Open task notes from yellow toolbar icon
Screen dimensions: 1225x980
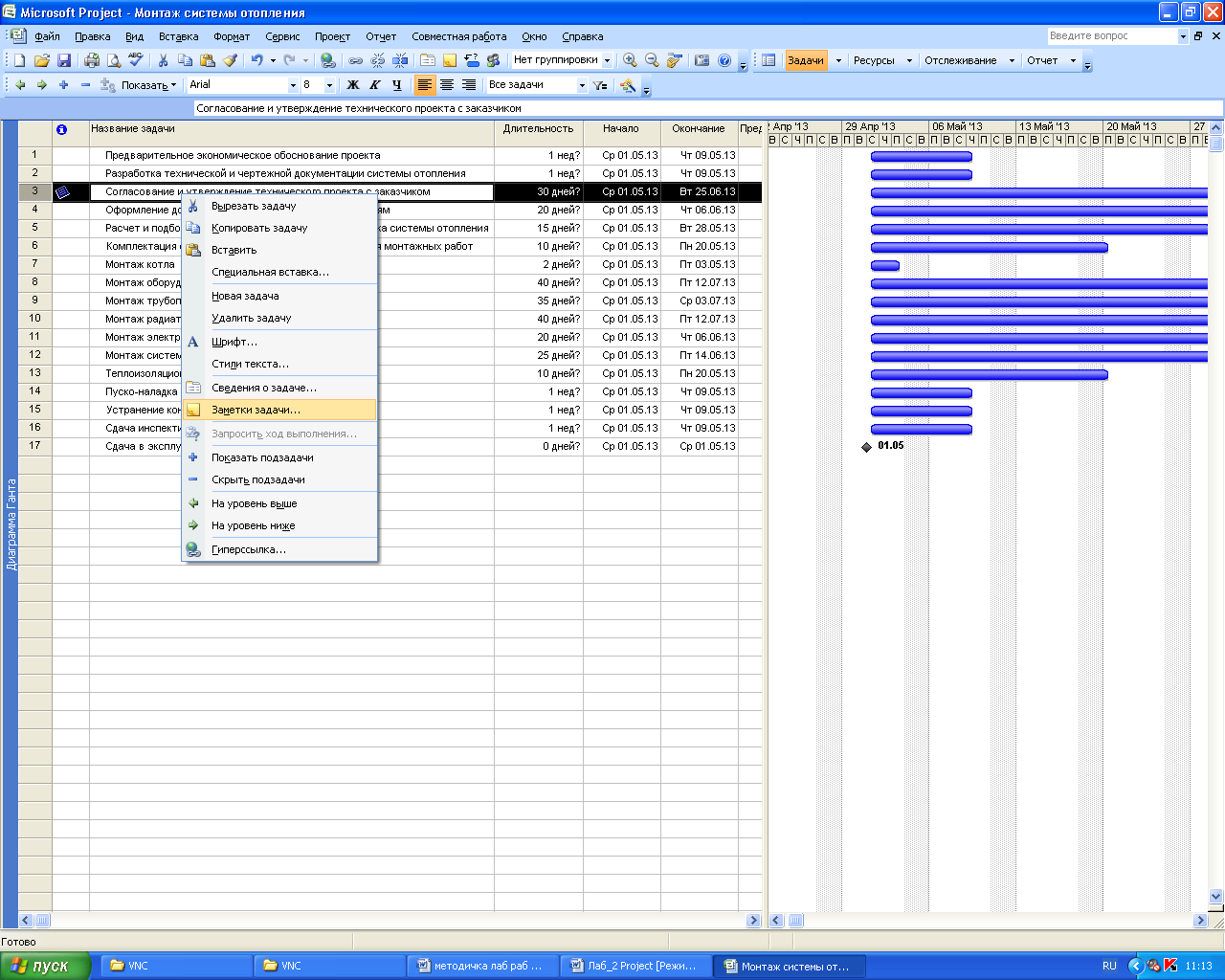tap(450, 60)
